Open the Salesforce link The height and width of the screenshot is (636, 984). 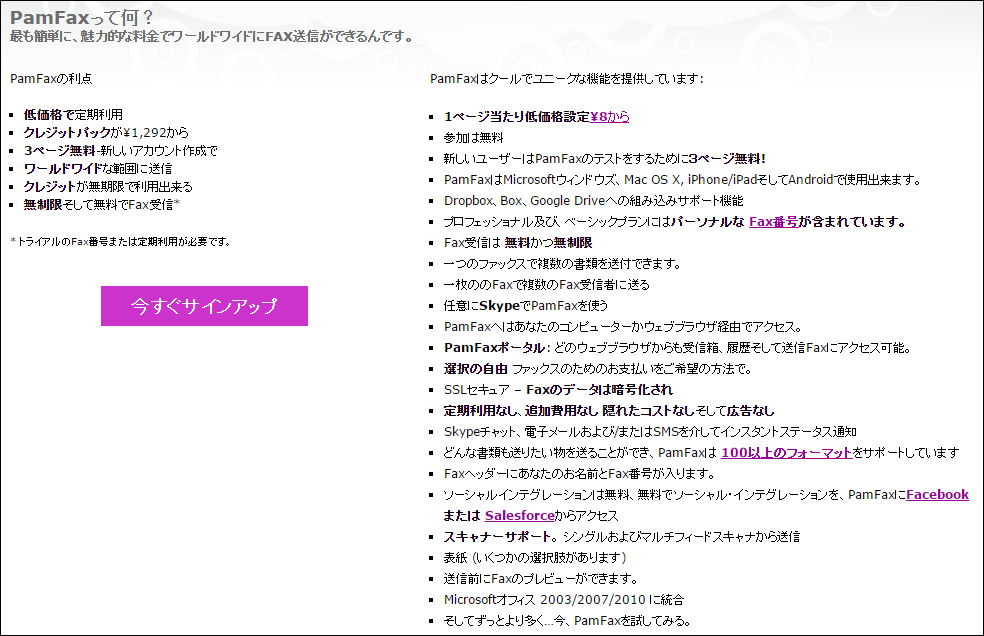click(520, 515)
